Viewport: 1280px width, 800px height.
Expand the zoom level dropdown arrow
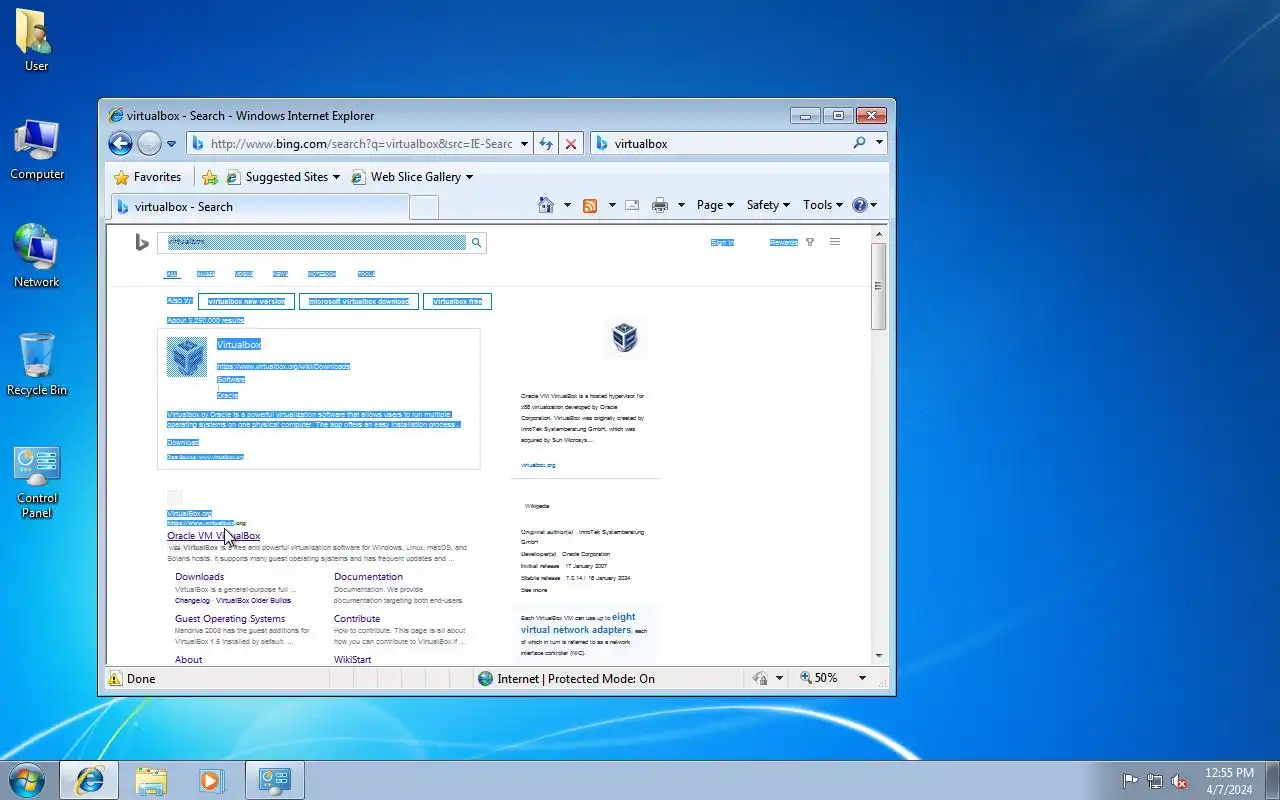pyautogui.click(x=862, y=678)
